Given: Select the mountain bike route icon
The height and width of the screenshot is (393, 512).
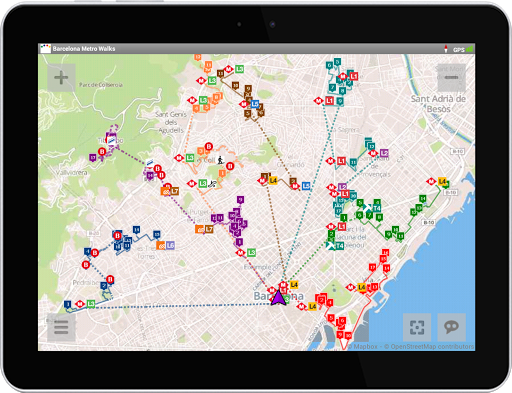Looking at the screenshot, I should pos(212,183).
